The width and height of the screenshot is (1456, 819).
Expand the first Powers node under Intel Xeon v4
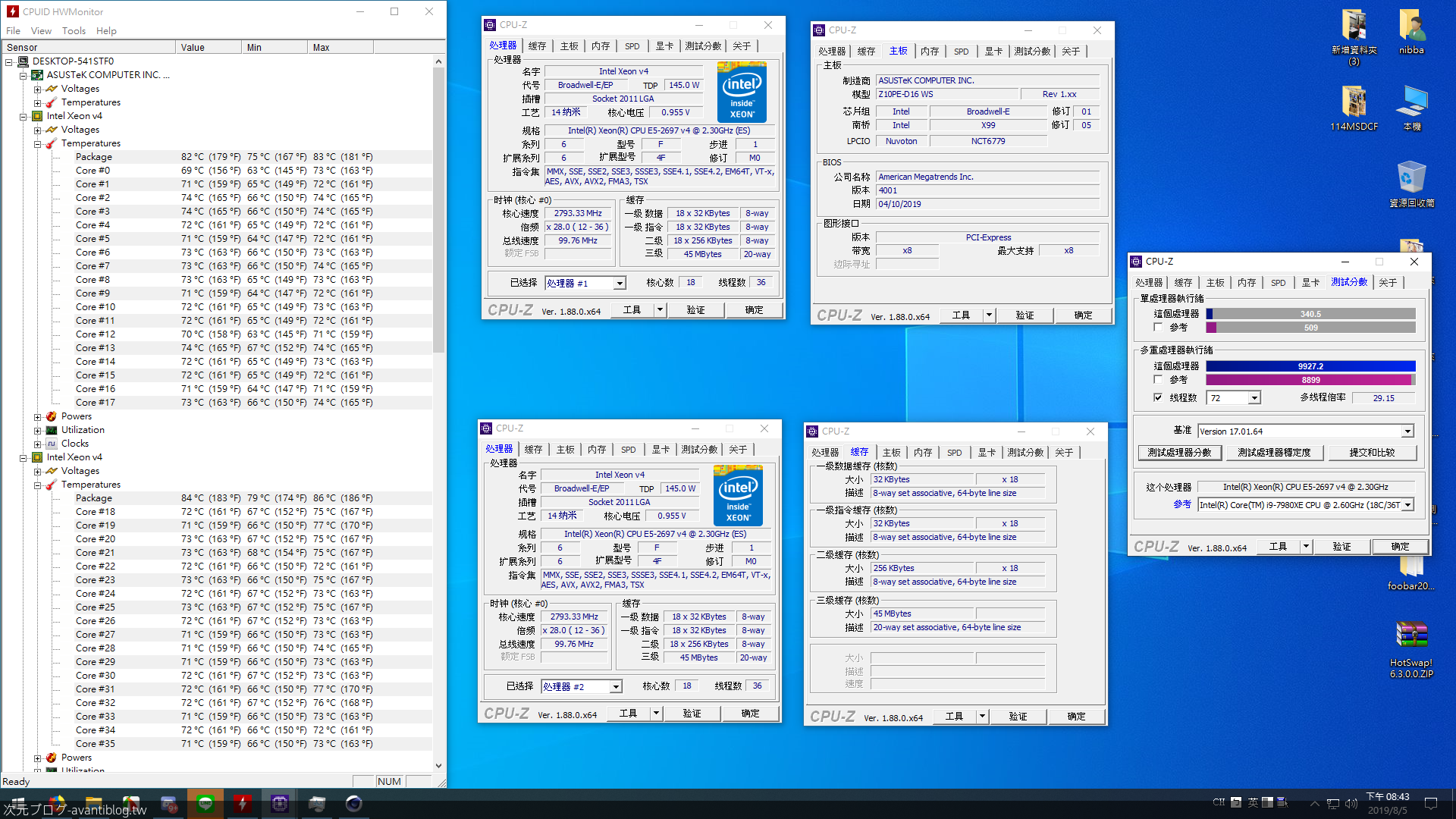click(x=37, y=416)
